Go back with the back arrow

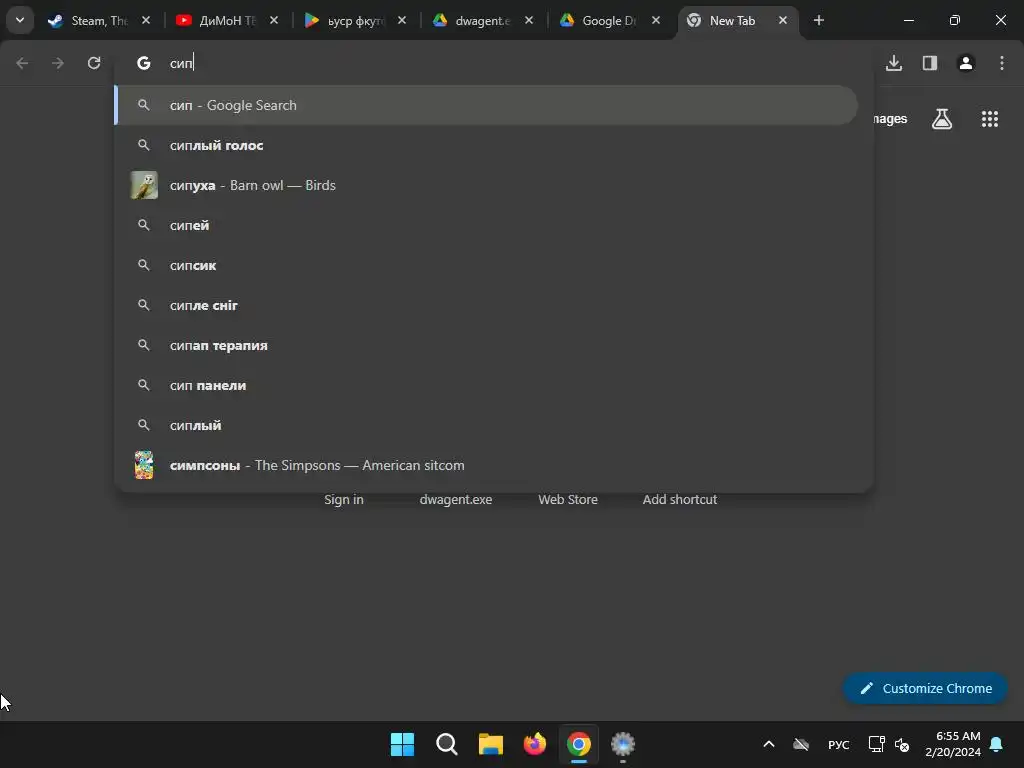click(22, 63)
